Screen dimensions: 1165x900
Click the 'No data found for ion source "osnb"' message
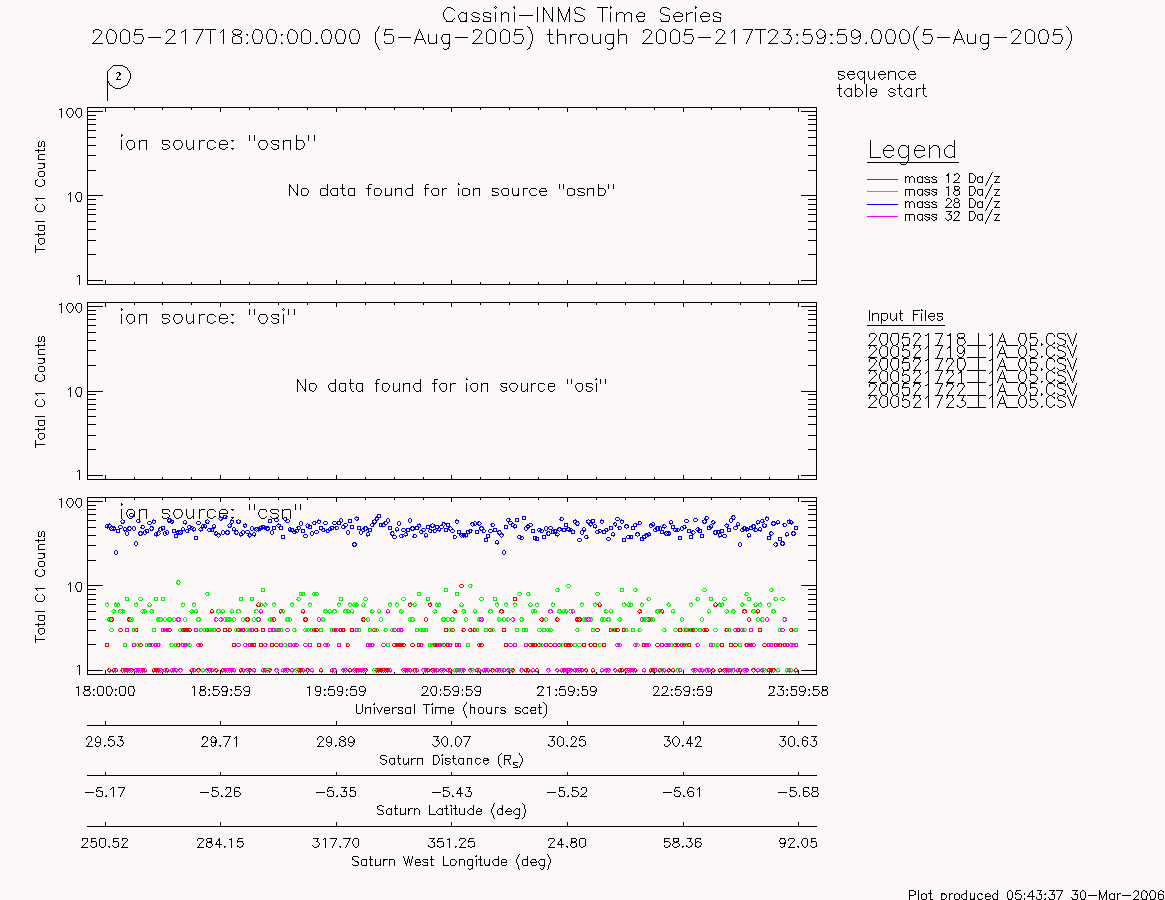click(452, 190)
